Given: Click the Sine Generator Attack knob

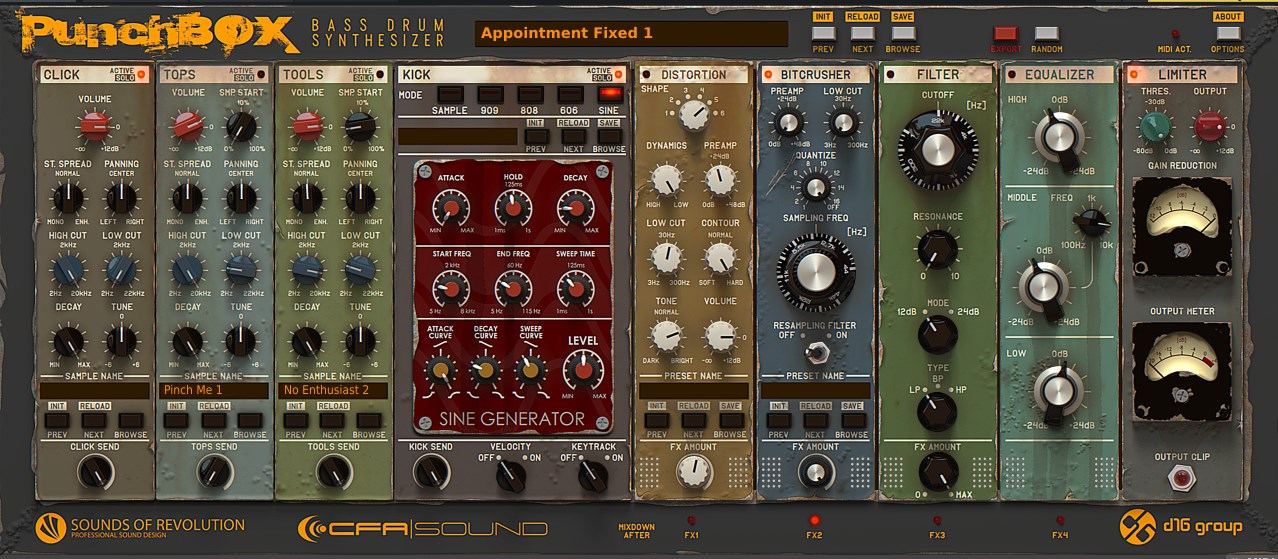Looking at the screenshot, I should pyautogui.click(x=450, y=208).
